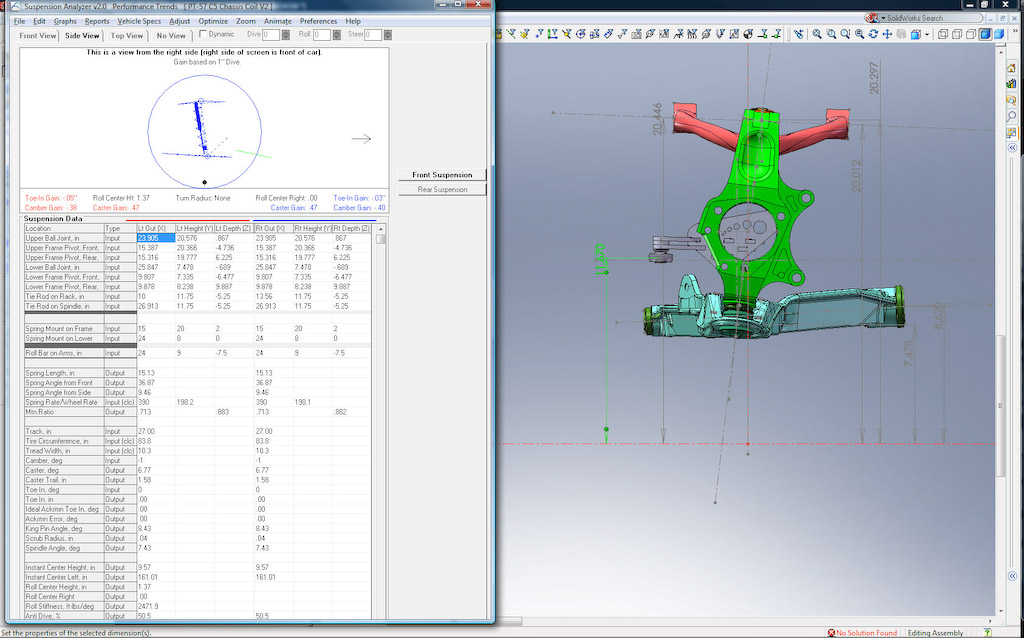This screenshot has height=638, width=1024.
Task: Click the File Explorer icon in task pane
Action: pos(1012,99)
